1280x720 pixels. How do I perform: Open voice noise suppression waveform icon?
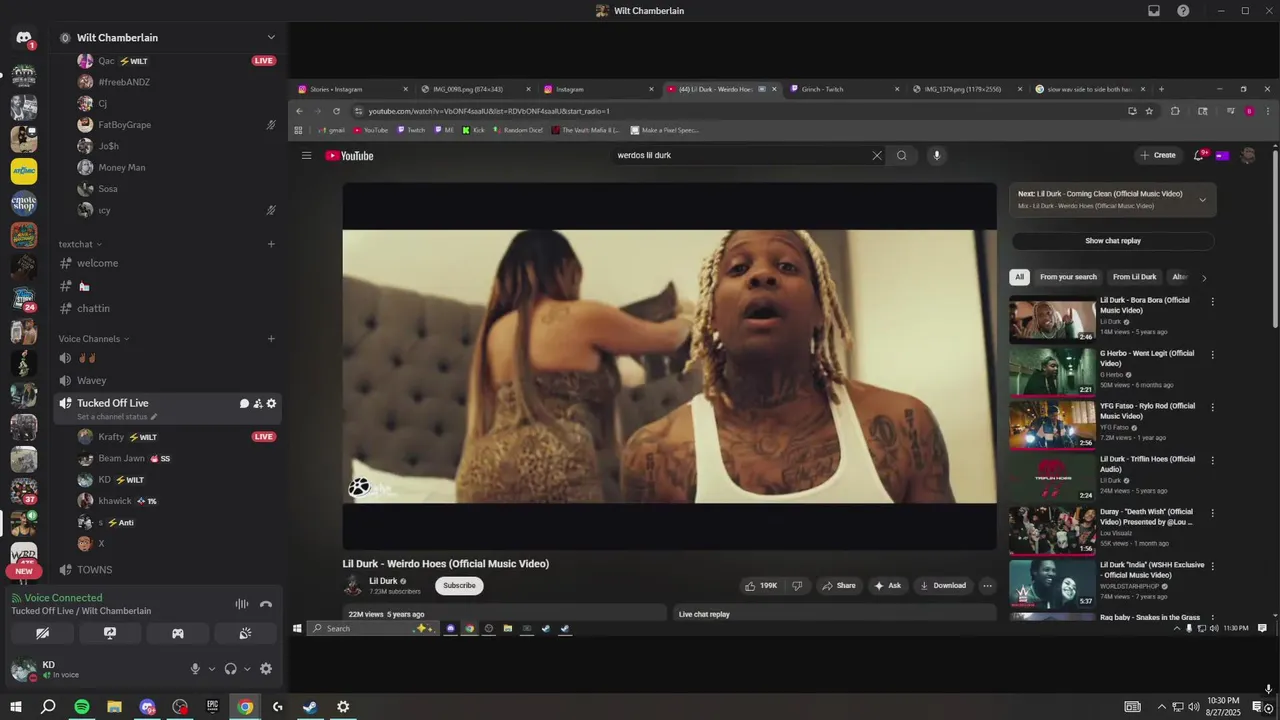click(x=241, y=604)
